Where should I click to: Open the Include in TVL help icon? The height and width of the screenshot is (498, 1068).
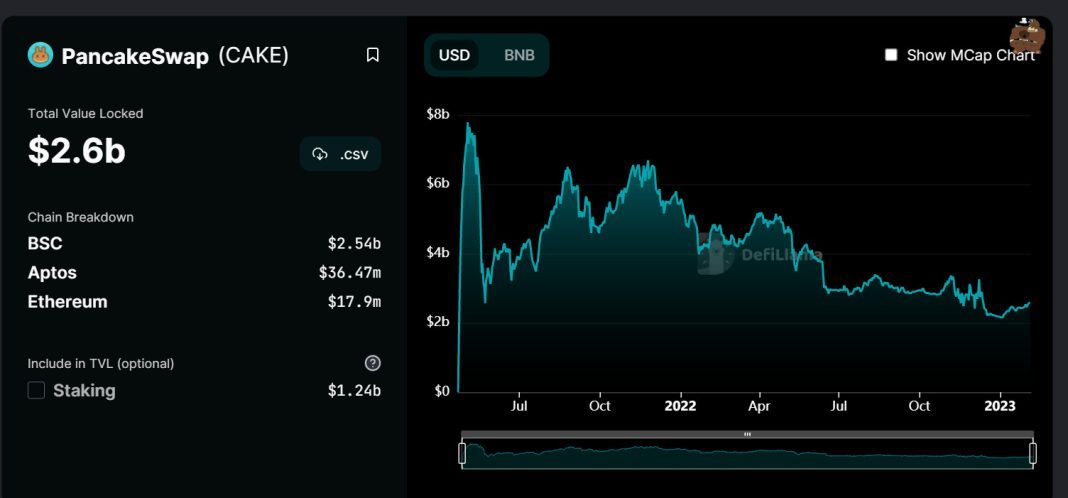pos(373,363)
